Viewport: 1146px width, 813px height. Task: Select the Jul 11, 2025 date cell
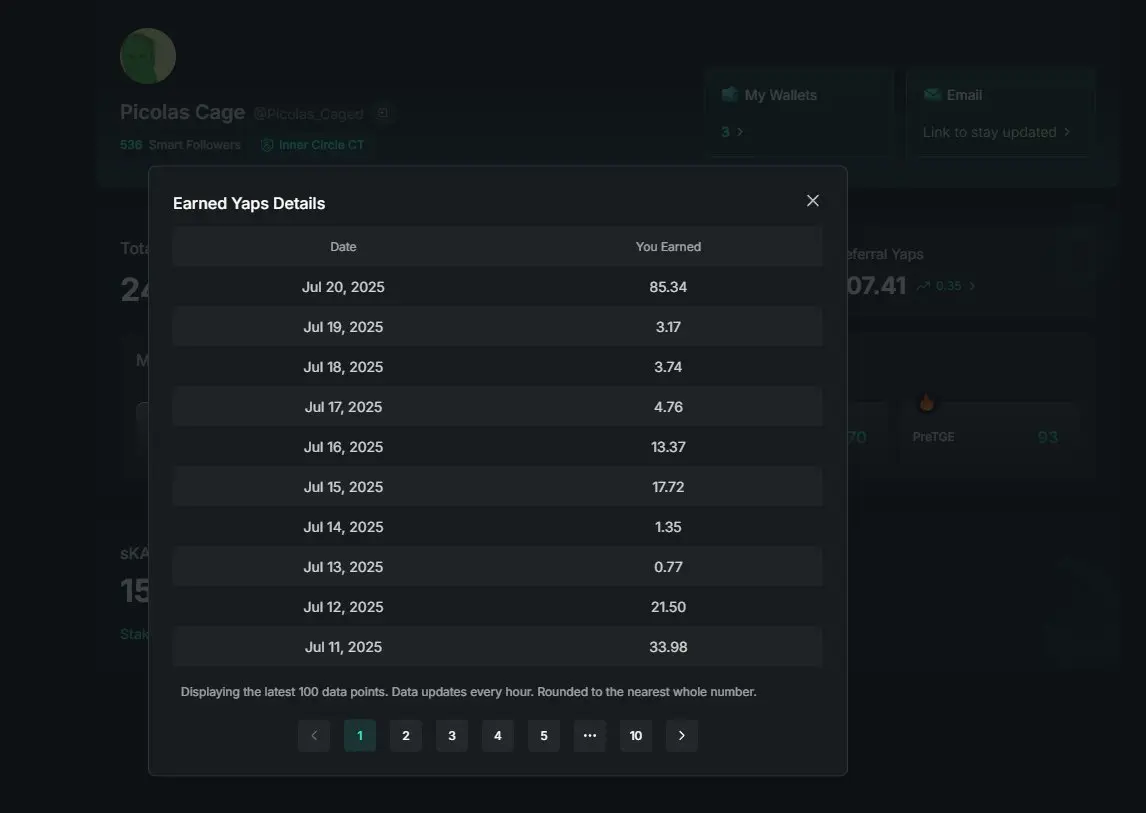[x=343, y=647]
